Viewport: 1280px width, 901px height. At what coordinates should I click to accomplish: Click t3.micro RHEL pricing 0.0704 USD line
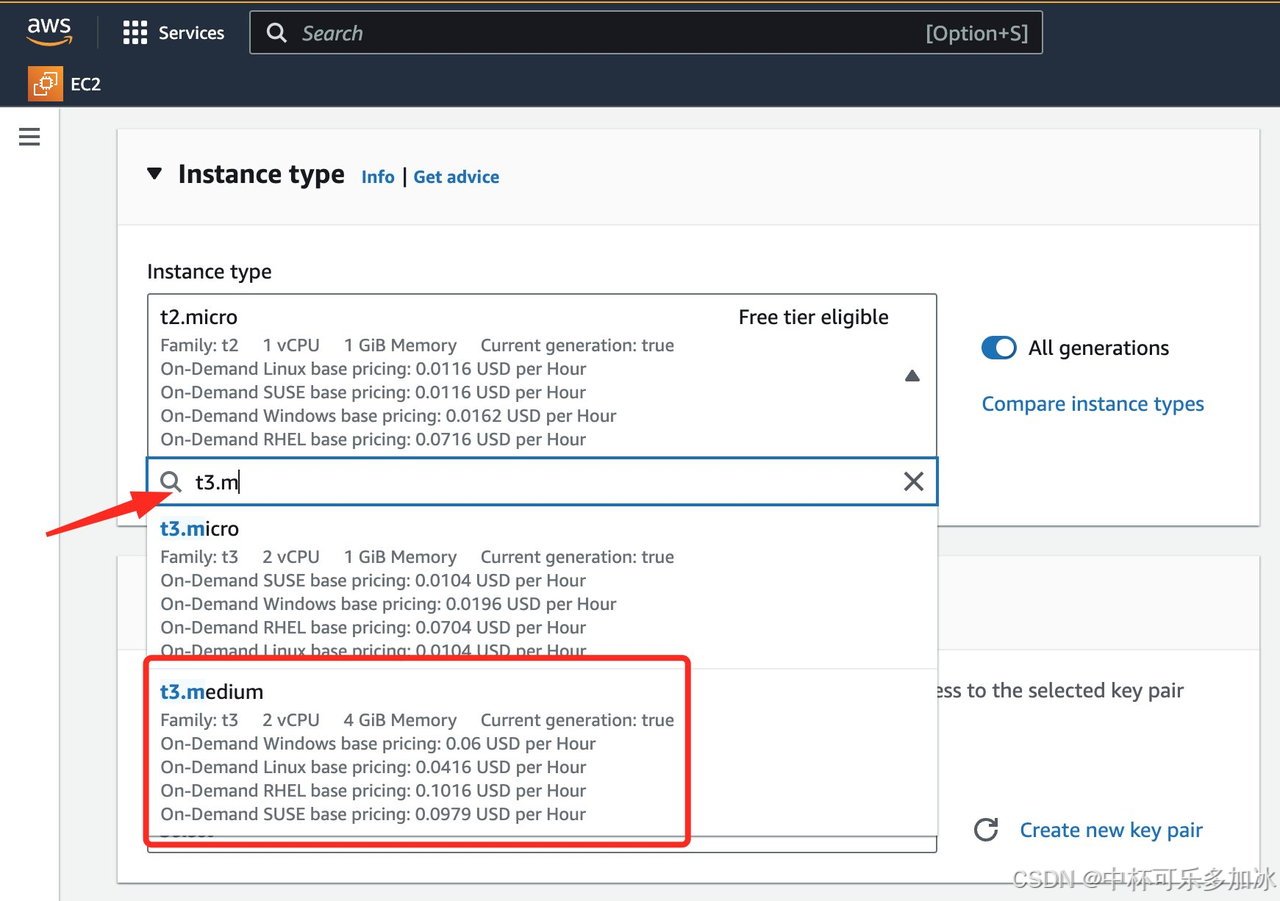point(373,627)
